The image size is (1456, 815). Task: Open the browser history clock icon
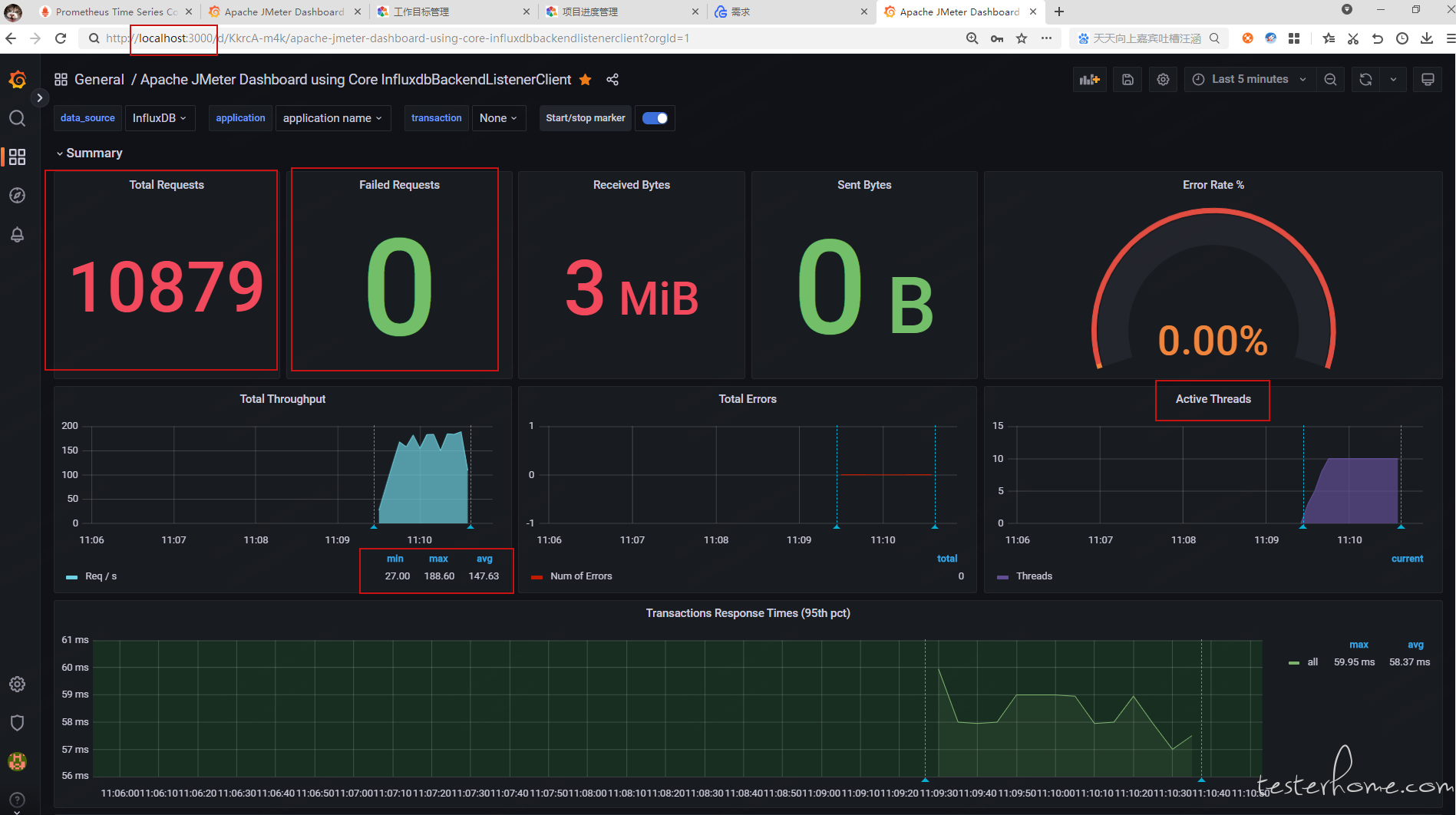point(1402,38)
